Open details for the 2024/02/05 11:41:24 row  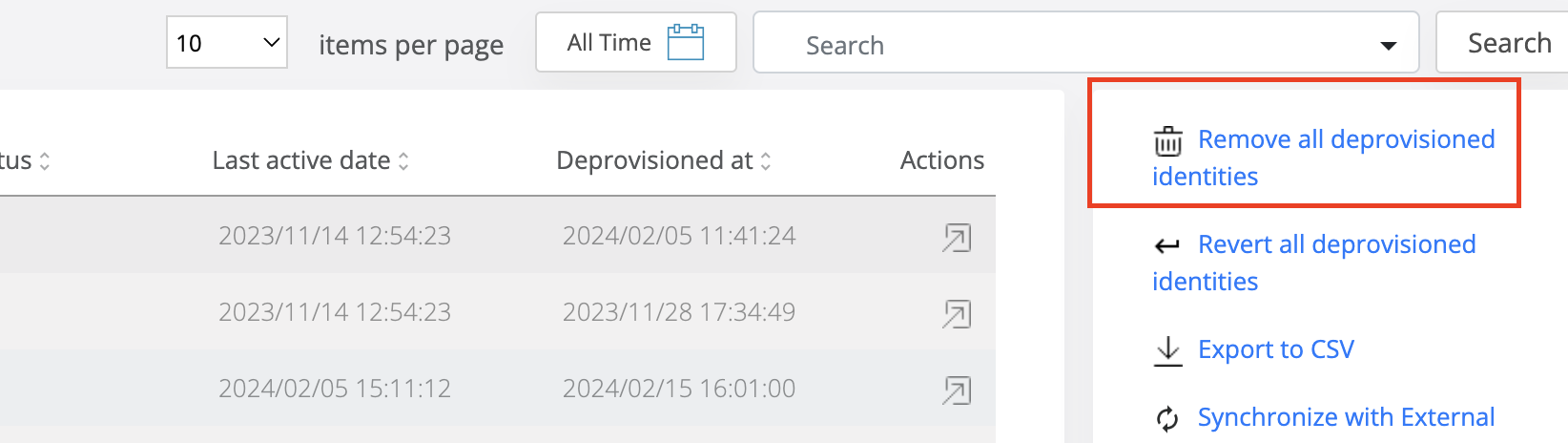(x=956, y=237)
